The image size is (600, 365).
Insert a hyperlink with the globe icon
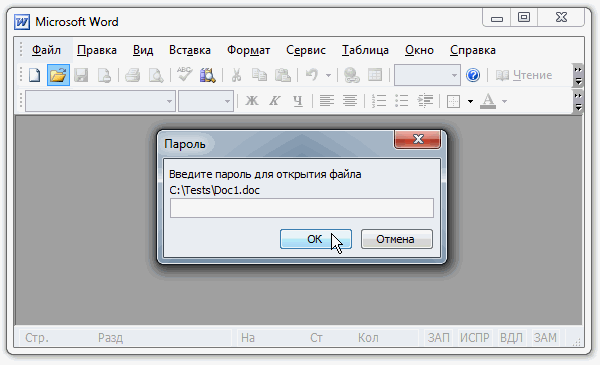[351, 75]
